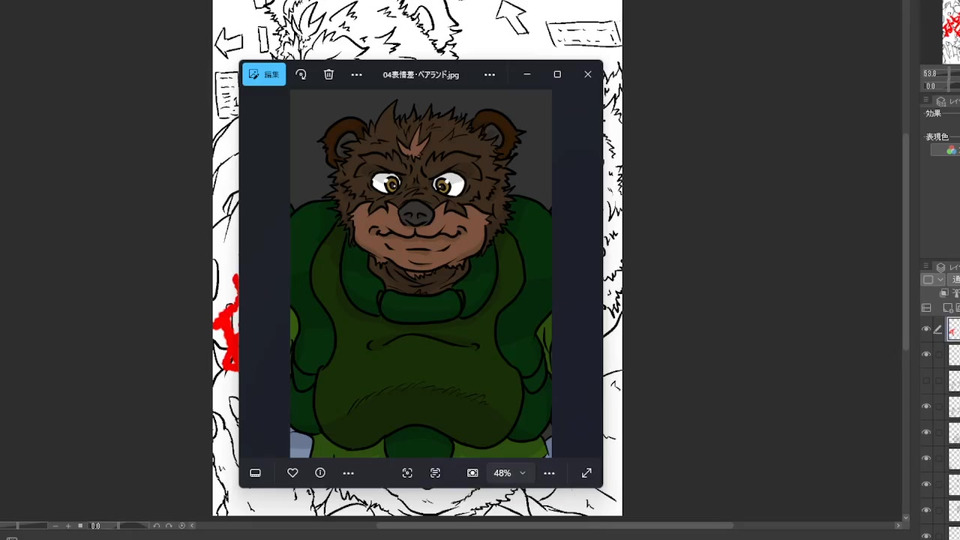Screen dimensions: 960x540
Task: Click the canvas vertical scrollbar
Action: pyautogui.click(x=906, y=241)
